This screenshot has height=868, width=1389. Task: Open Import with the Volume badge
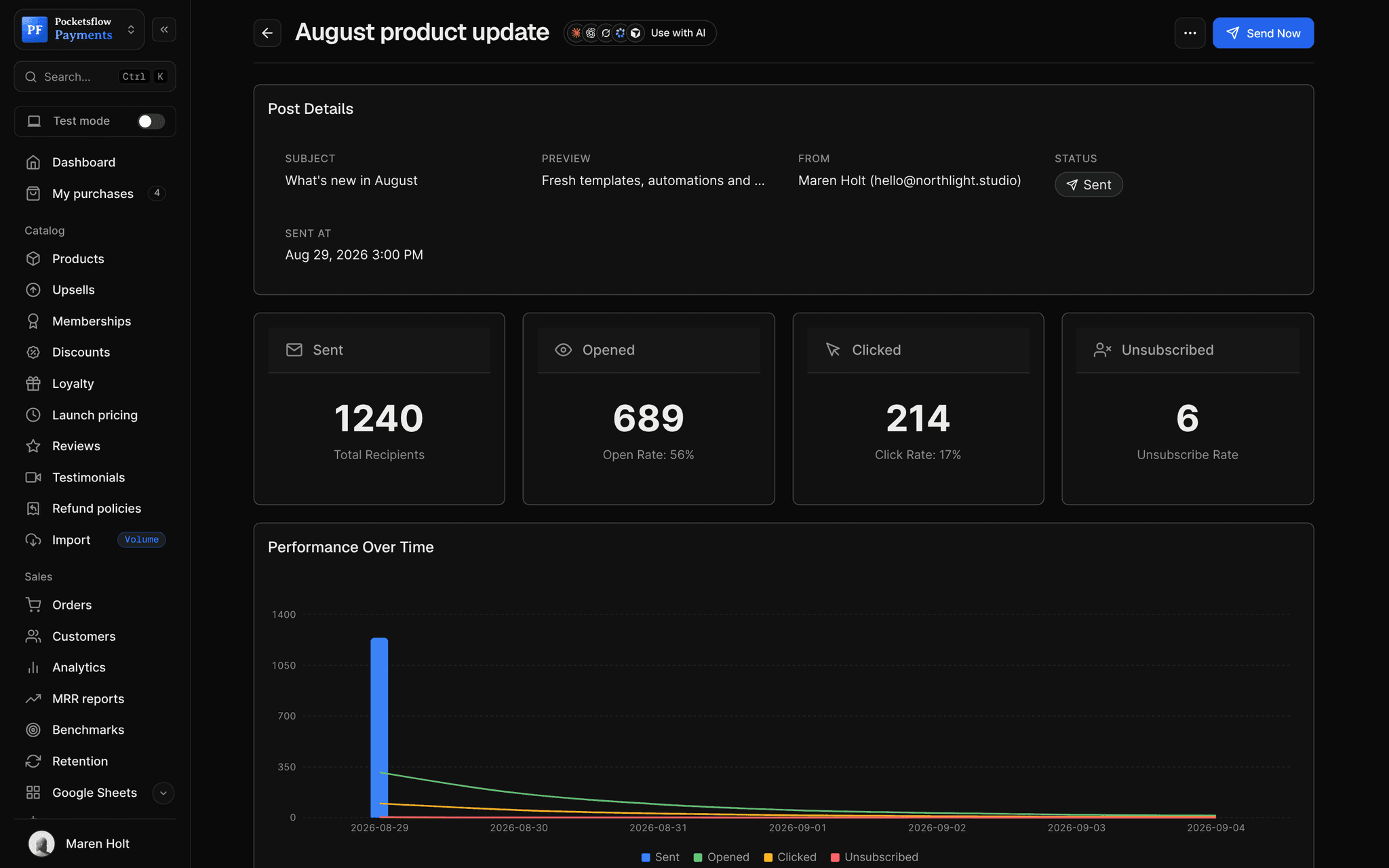click(x=95, y=540)
